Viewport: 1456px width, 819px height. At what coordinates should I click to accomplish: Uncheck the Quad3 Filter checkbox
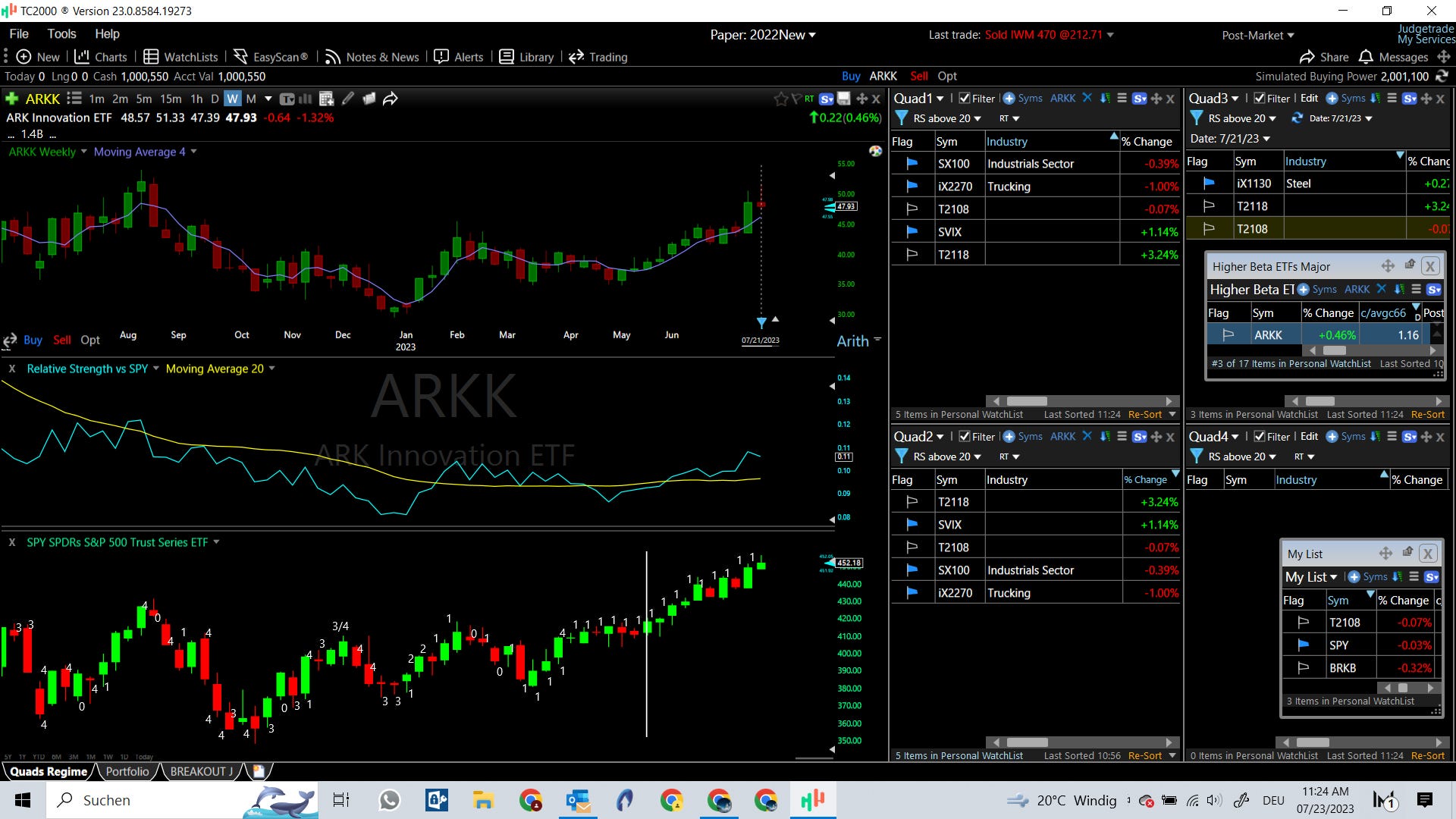(x=1260, y=99)
